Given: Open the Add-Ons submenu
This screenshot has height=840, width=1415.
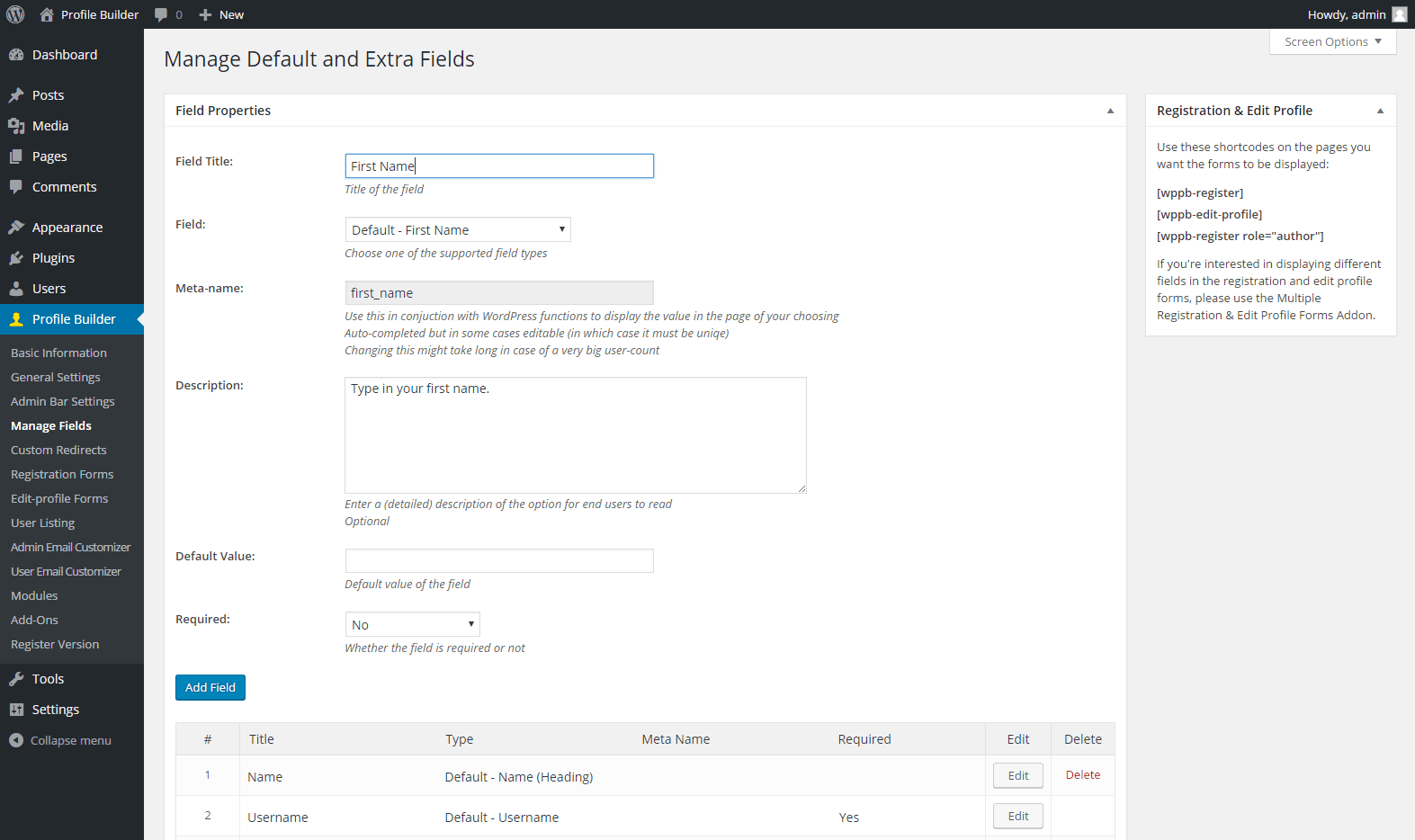Looking at the screenshot, I should 34,621.
